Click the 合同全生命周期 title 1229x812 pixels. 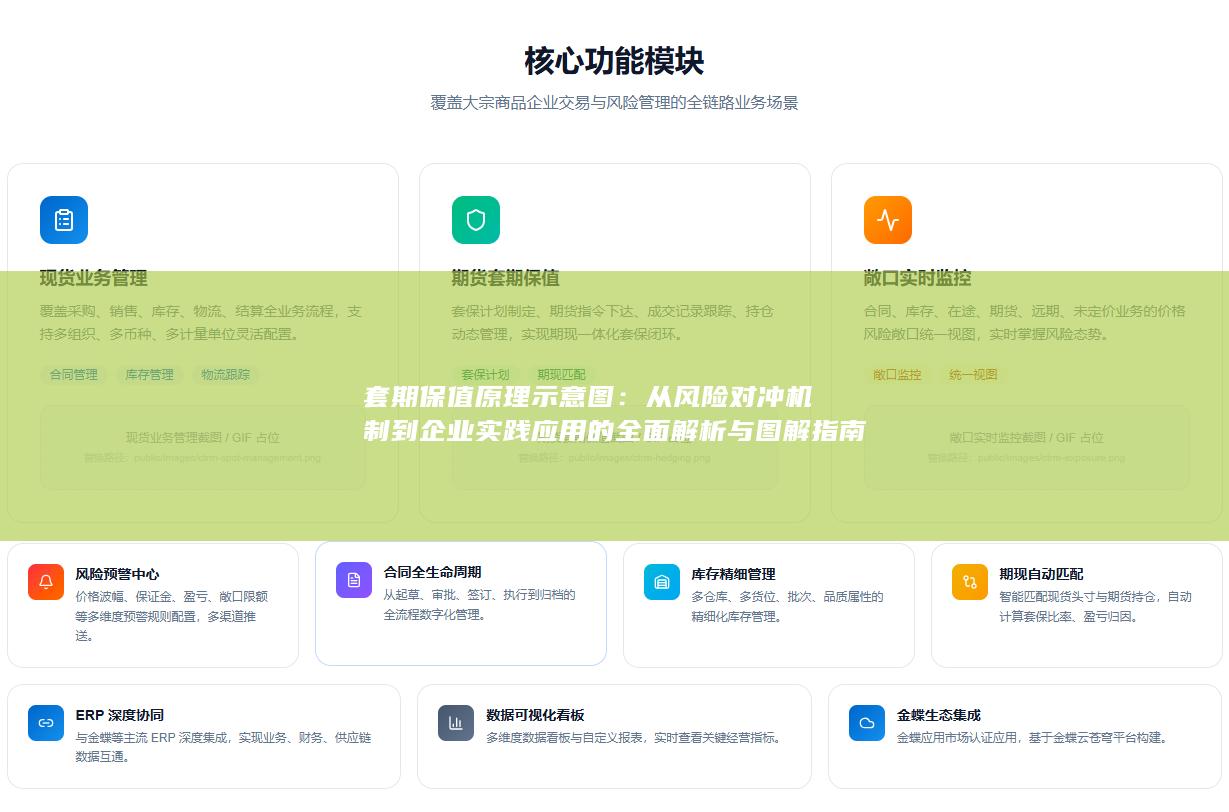[x=433, y=573]
